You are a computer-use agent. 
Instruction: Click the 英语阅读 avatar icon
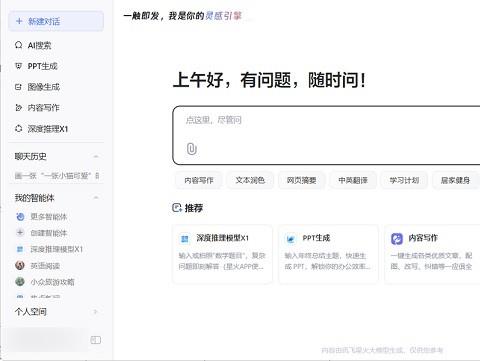(20, 265)
